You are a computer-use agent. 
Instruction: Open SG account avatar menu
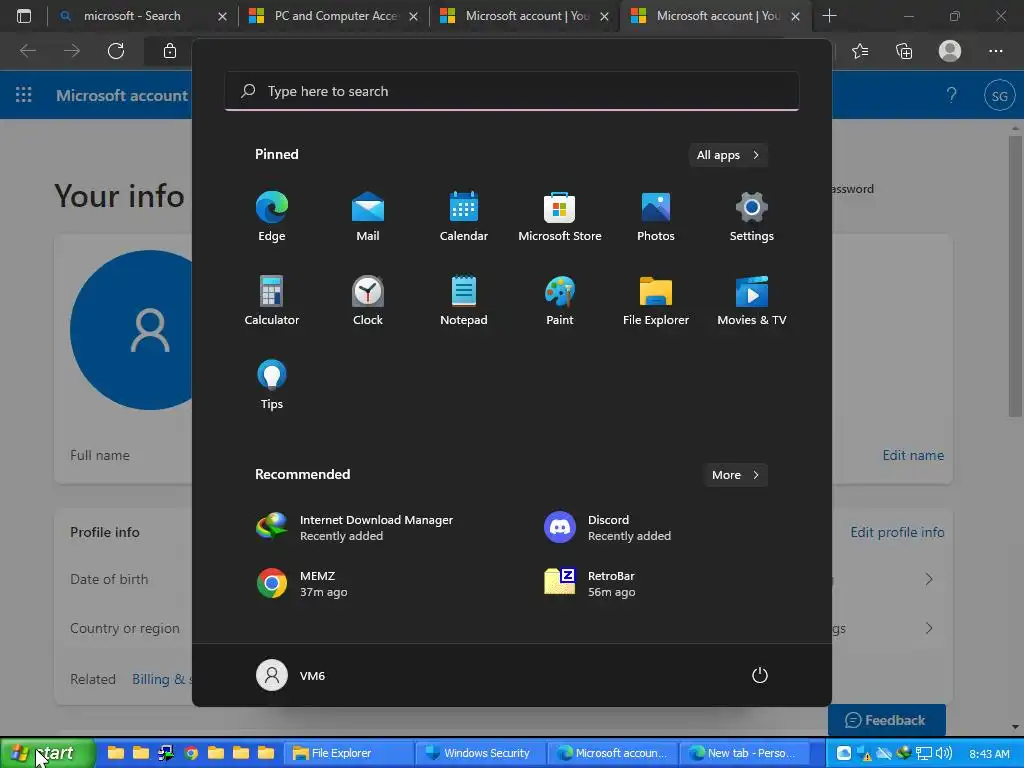(999, 96)
